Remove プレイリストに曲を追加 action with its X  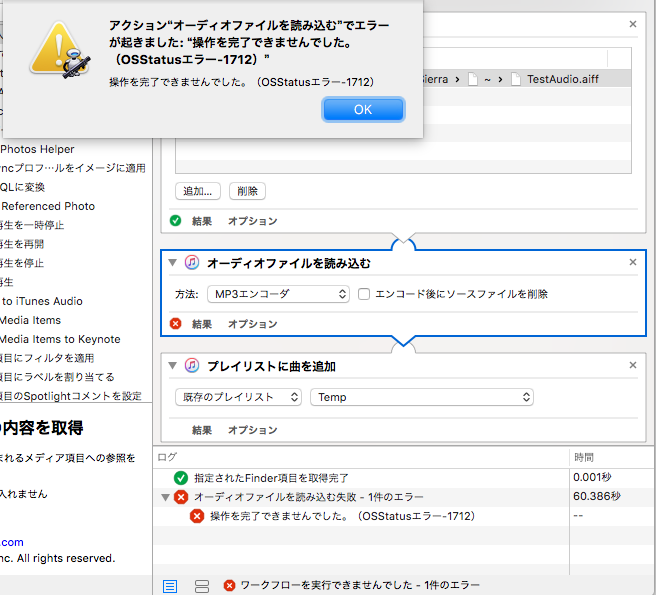click(x=632, y=366)
